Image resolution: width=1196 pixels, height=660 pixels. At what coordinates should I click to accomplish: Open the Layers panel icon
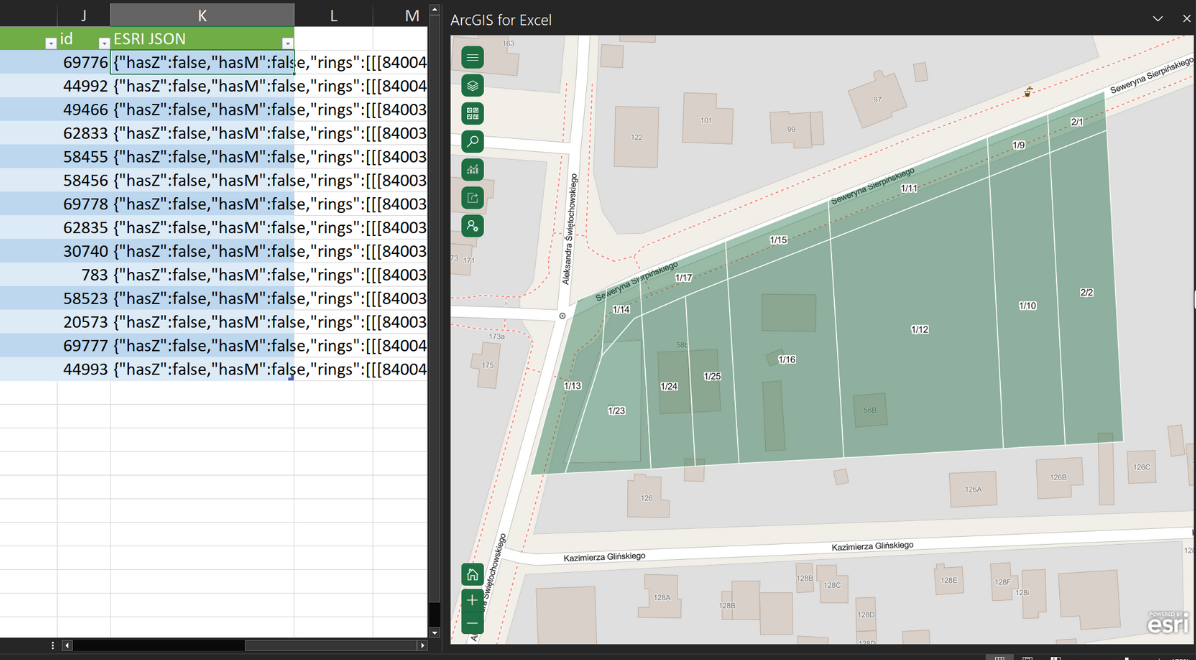tap(473, 86)
